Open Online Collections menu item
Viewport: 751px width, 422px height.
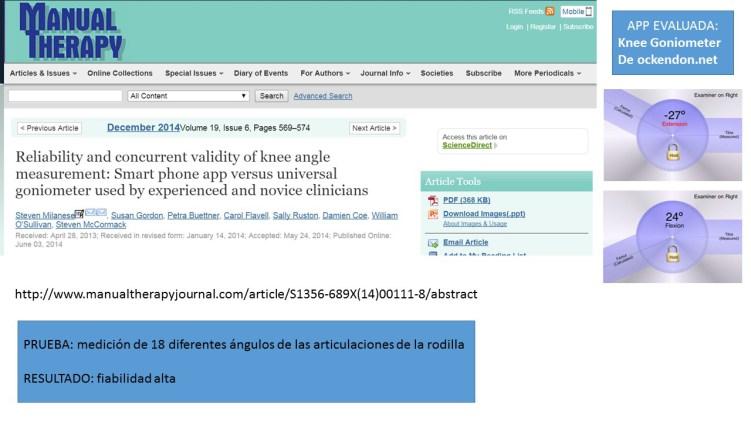pyautogui.click(x=120, y=73)
